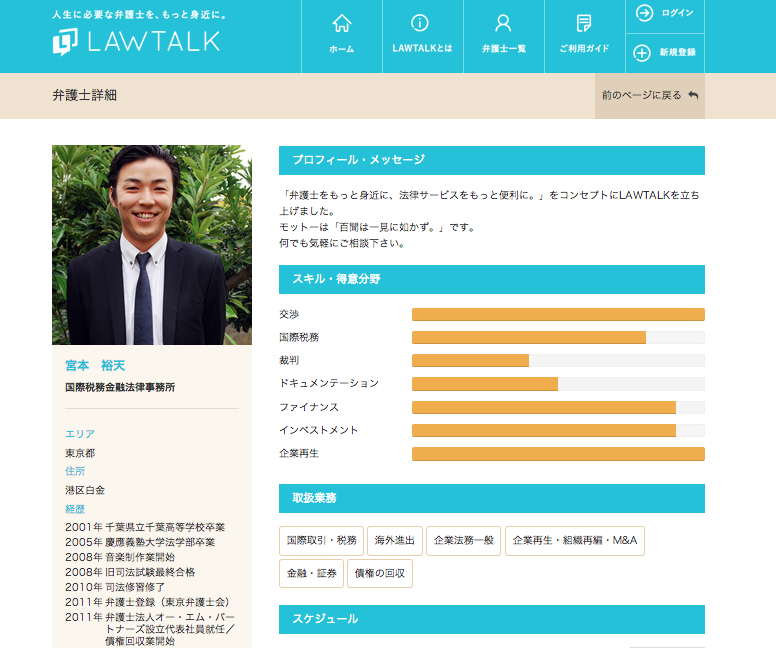Click the プロフィール・メッセージ header
The image size is (776, 648).
pos(492,160)
